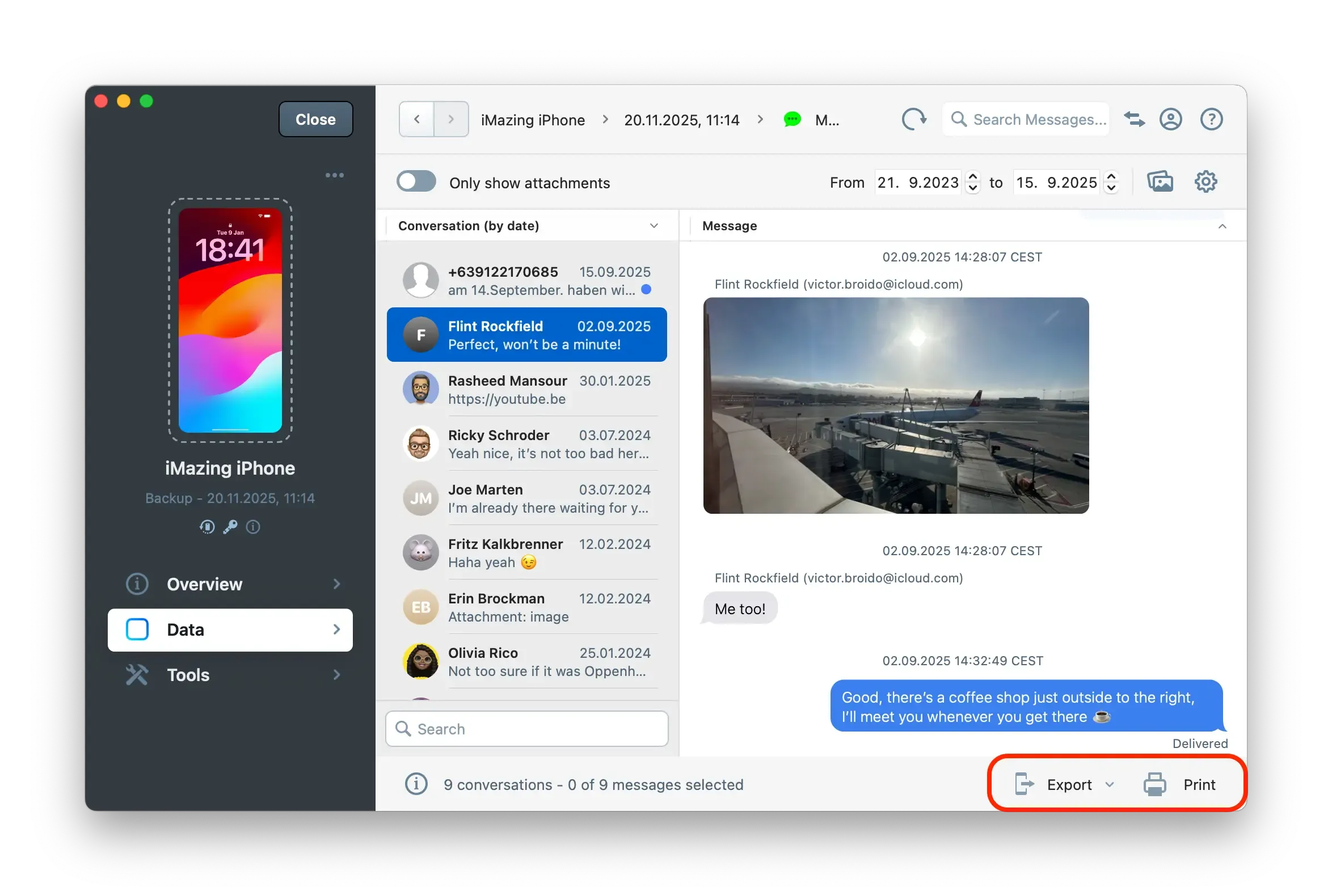Open the Conversation (by date) sort dropdown
Image resolution: width=1332 pixels, height=896 pixels.
point(654,225)
